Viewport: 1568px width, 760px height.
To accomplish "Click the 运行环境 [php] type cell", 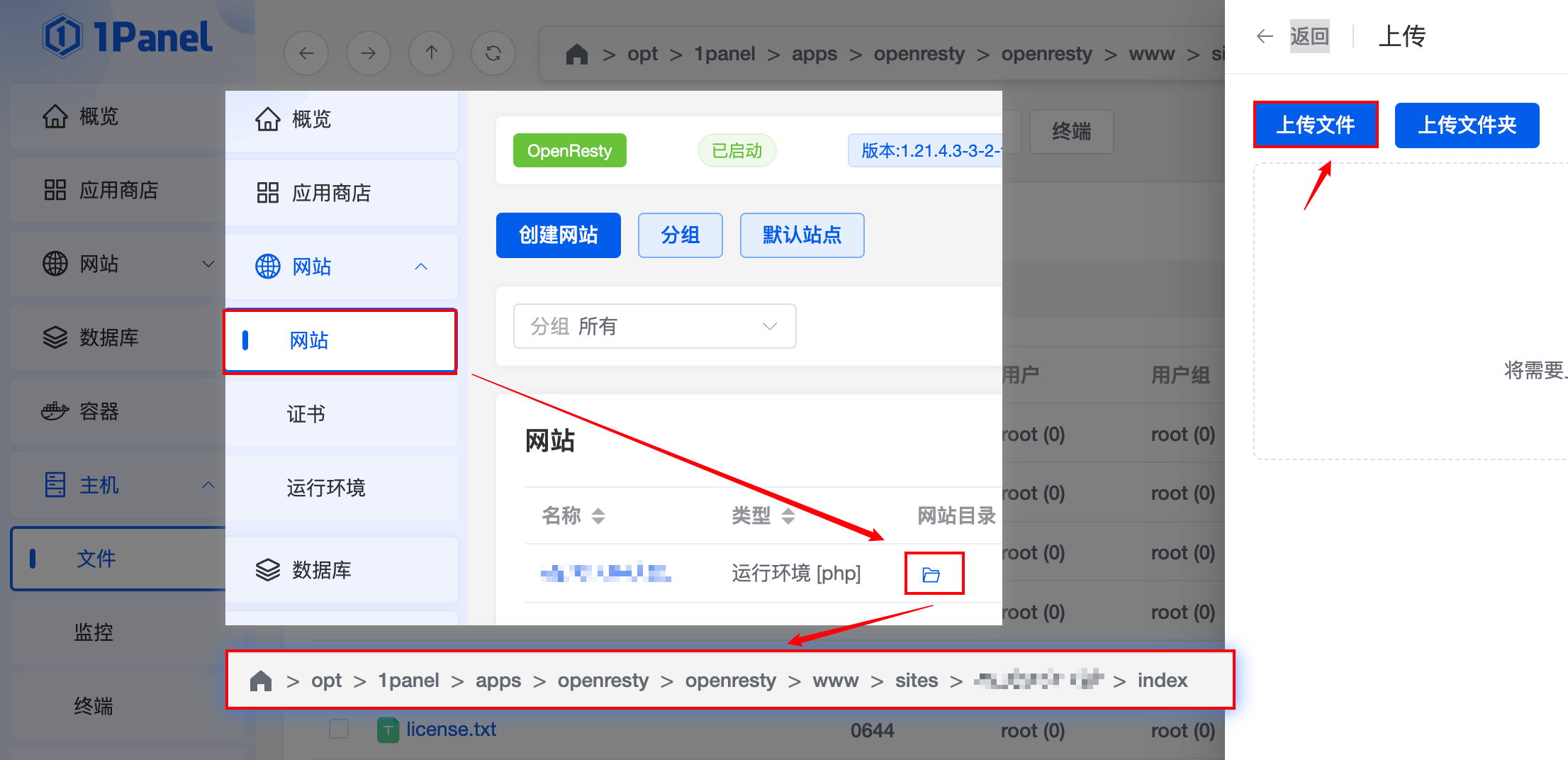I will [796, 573].
